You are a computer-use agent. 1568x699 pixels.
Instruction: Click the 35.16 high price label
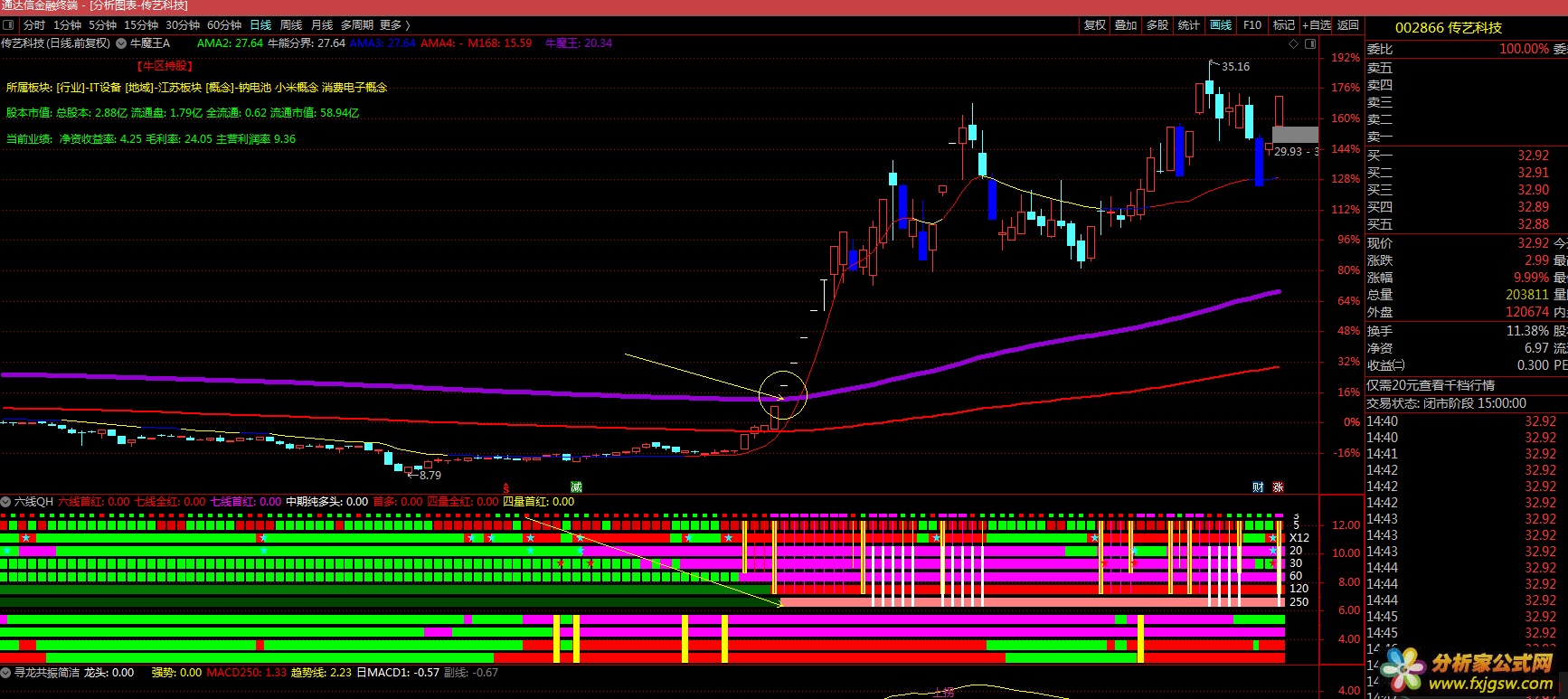click(1235, 66)
